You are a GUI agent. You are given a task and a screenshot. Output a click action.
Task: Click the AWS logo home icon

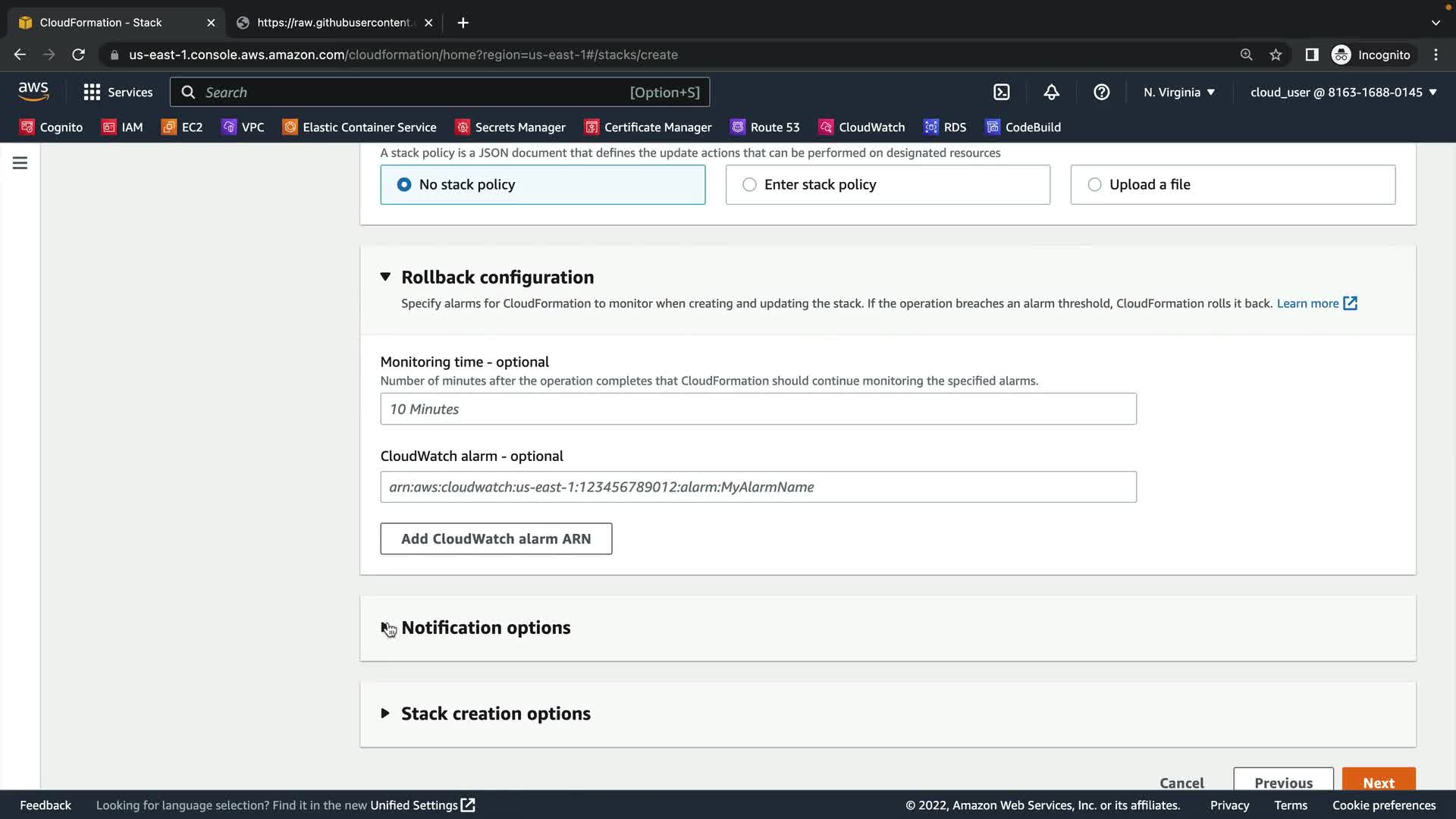tap(33, 92)
